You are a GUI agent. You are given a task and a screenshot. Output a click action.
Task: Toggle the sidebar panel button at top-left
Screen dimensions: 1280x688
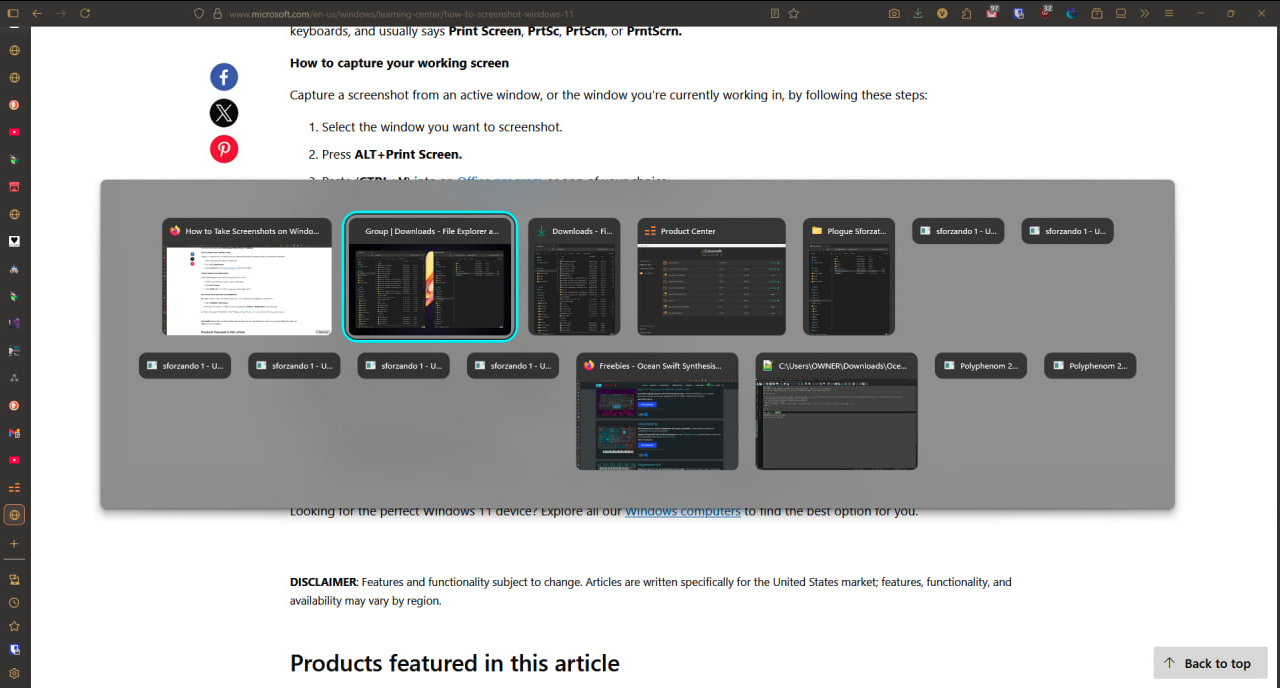(x=13, y=13)
